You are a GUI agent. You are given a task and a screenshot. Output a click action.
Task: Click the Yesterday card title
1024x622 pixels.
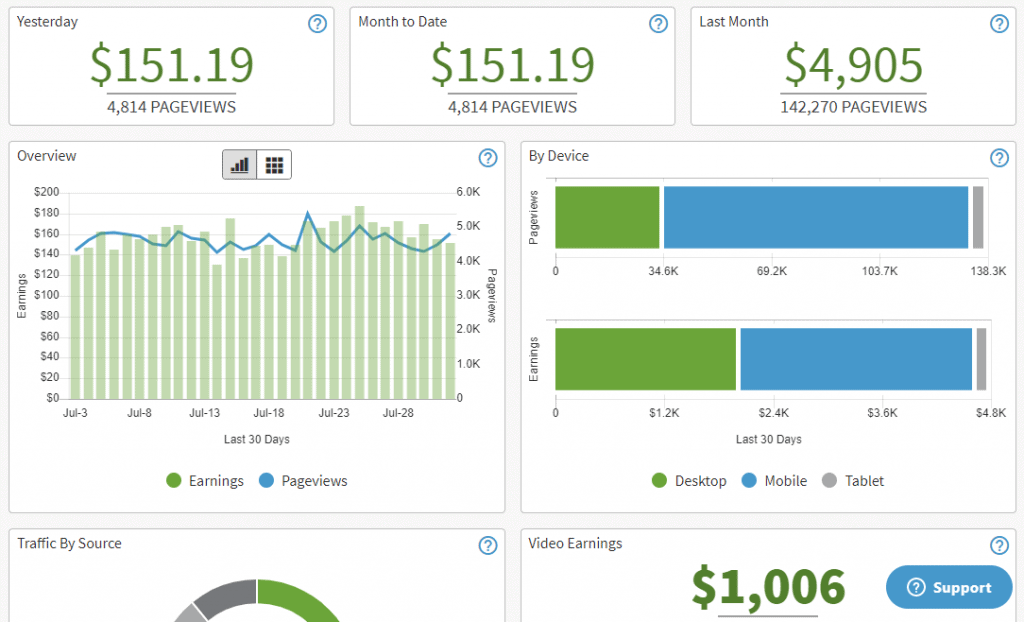(47, 22)
